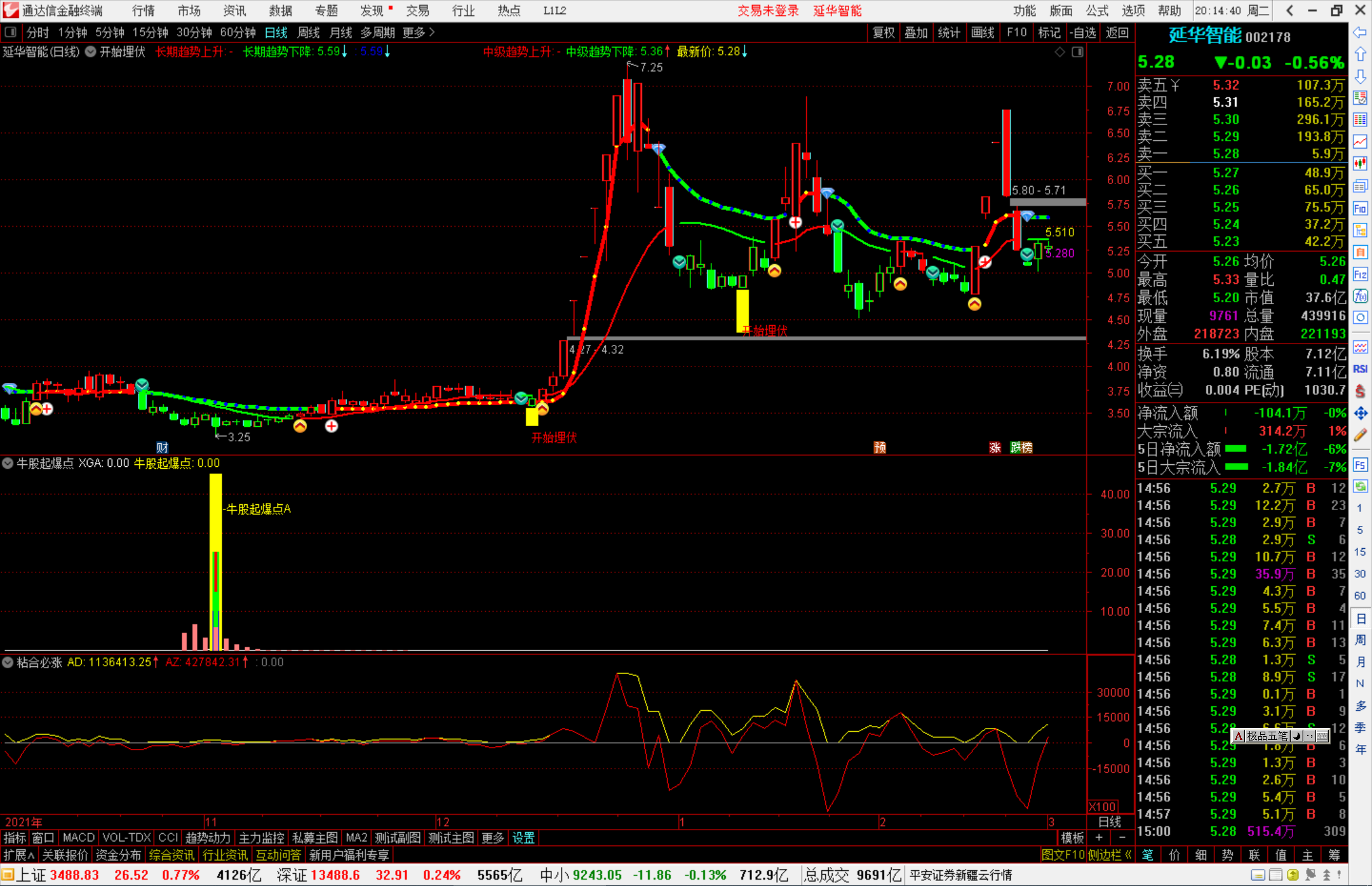Click the red S icon in sidebar
Image resolution: width=1372 pixels, height=886 pixels.
click(x=1360, y=391)
